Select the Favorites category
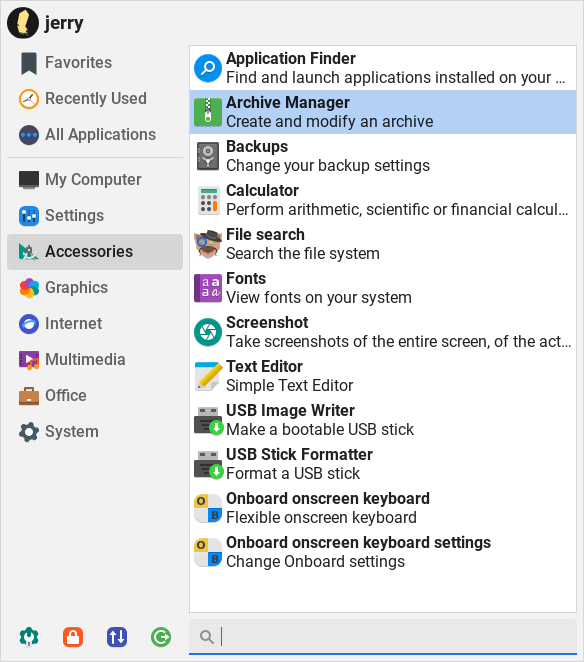584x662 pixels. [x=95, y=62]
